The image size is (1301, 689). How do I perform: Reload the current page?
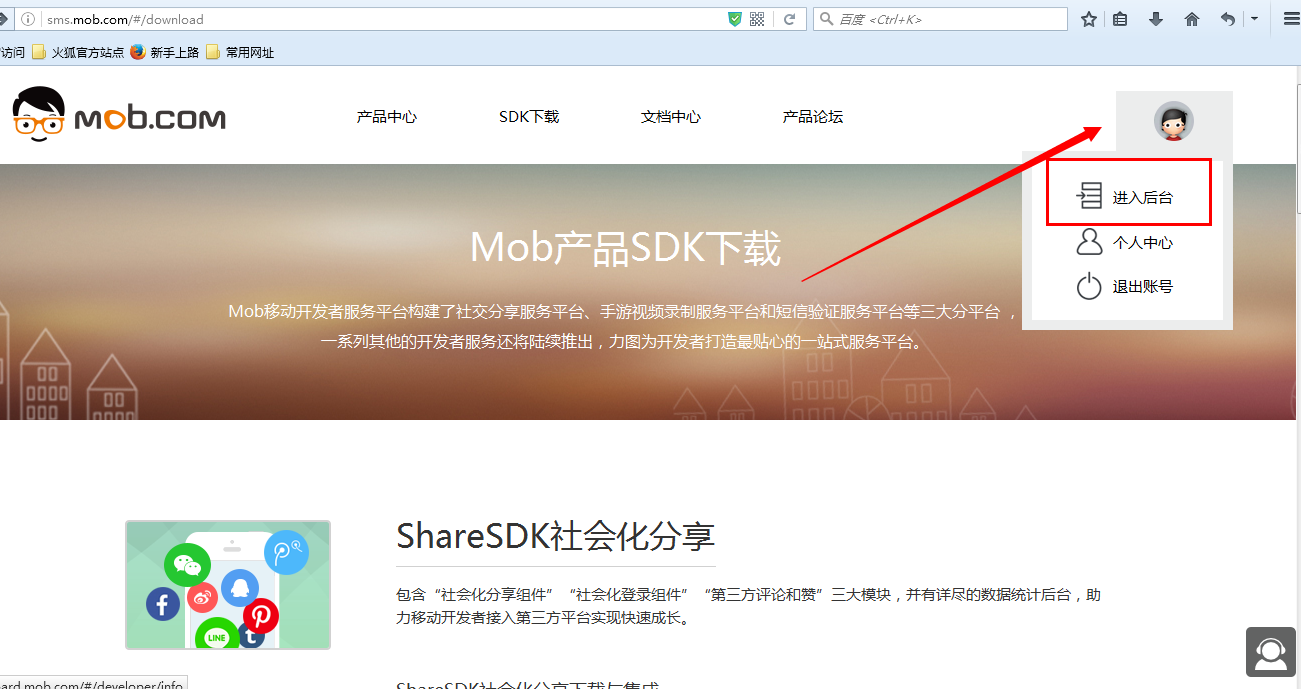coord(789,19)
